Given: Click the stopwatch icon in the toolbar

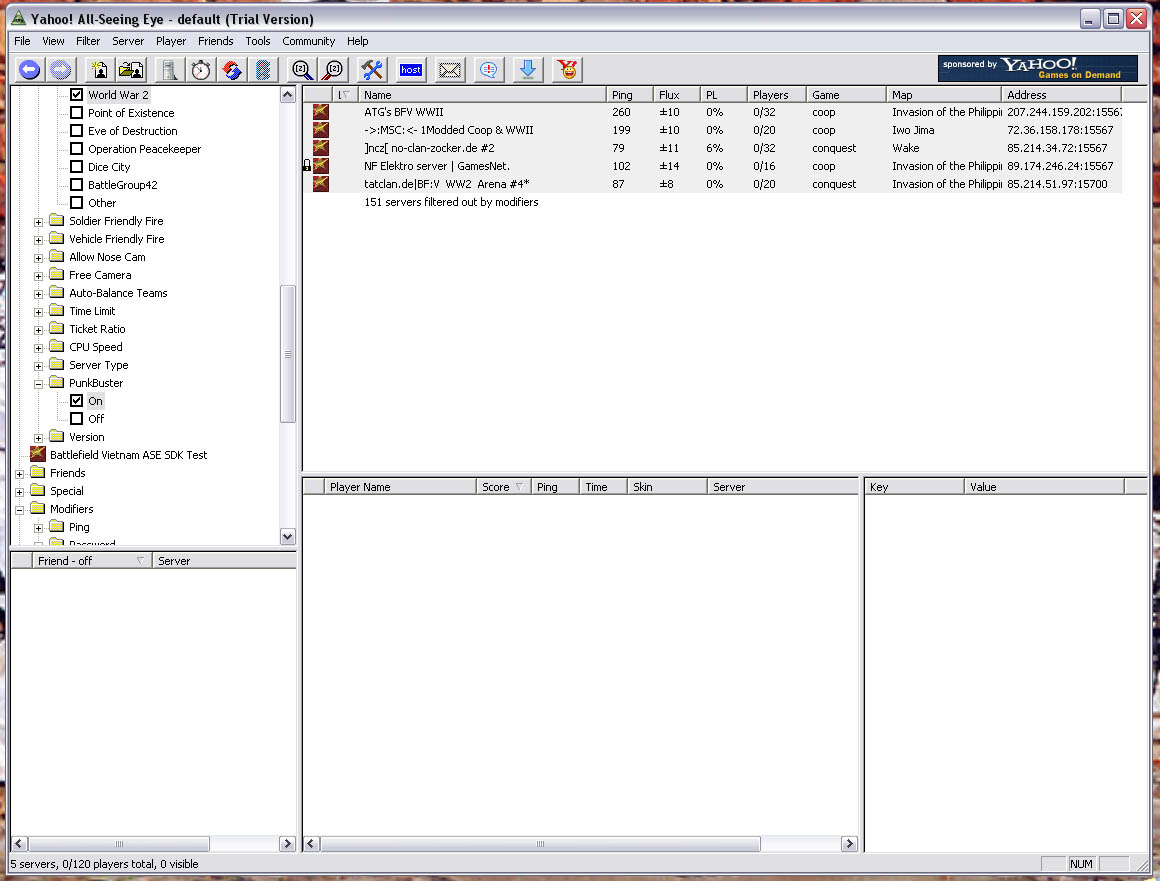Looking at the screenshot, I should (201, 69).
